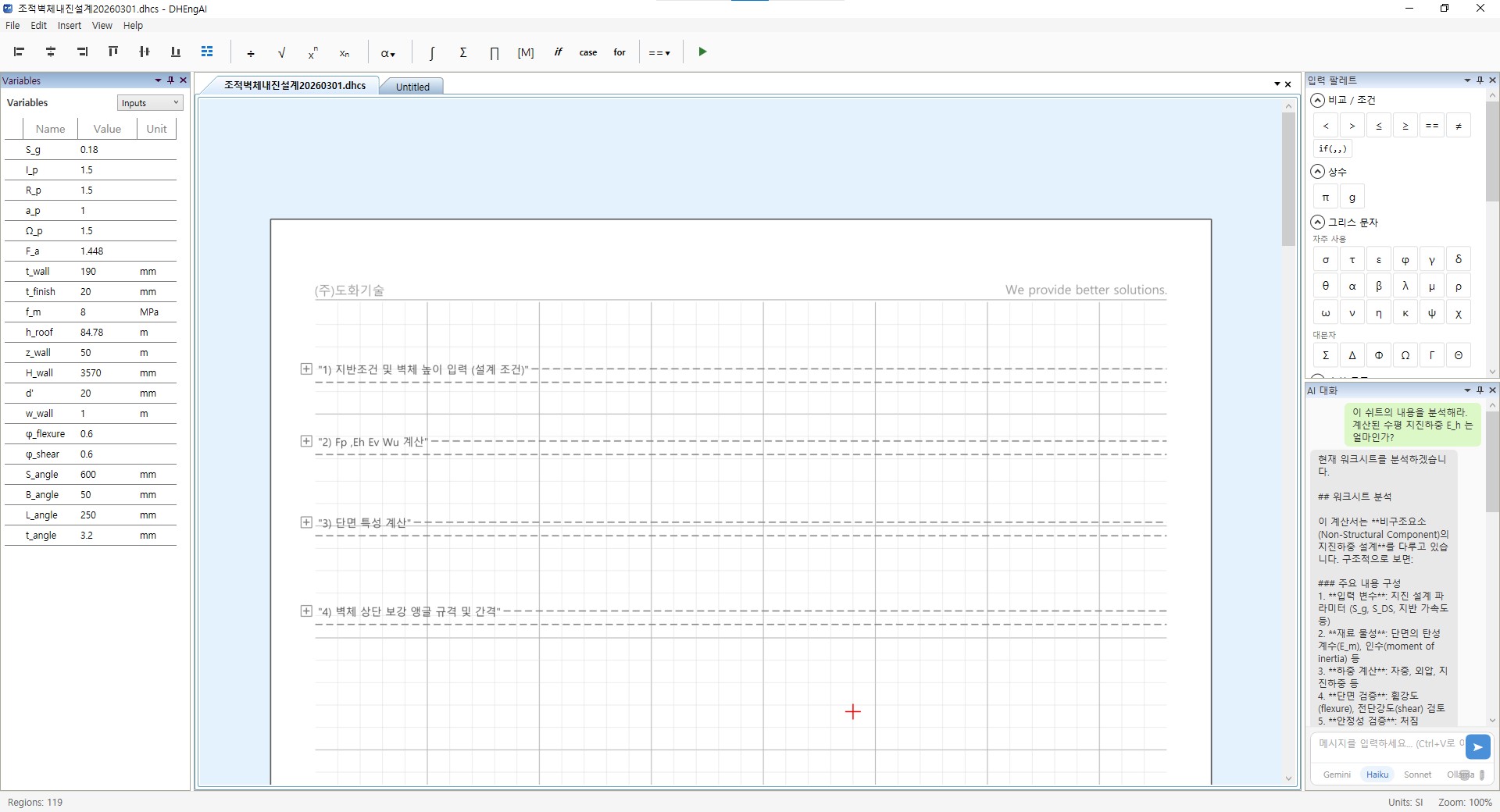
Task: Open the Inputs filter dropdown
Action: pos(150,103)
